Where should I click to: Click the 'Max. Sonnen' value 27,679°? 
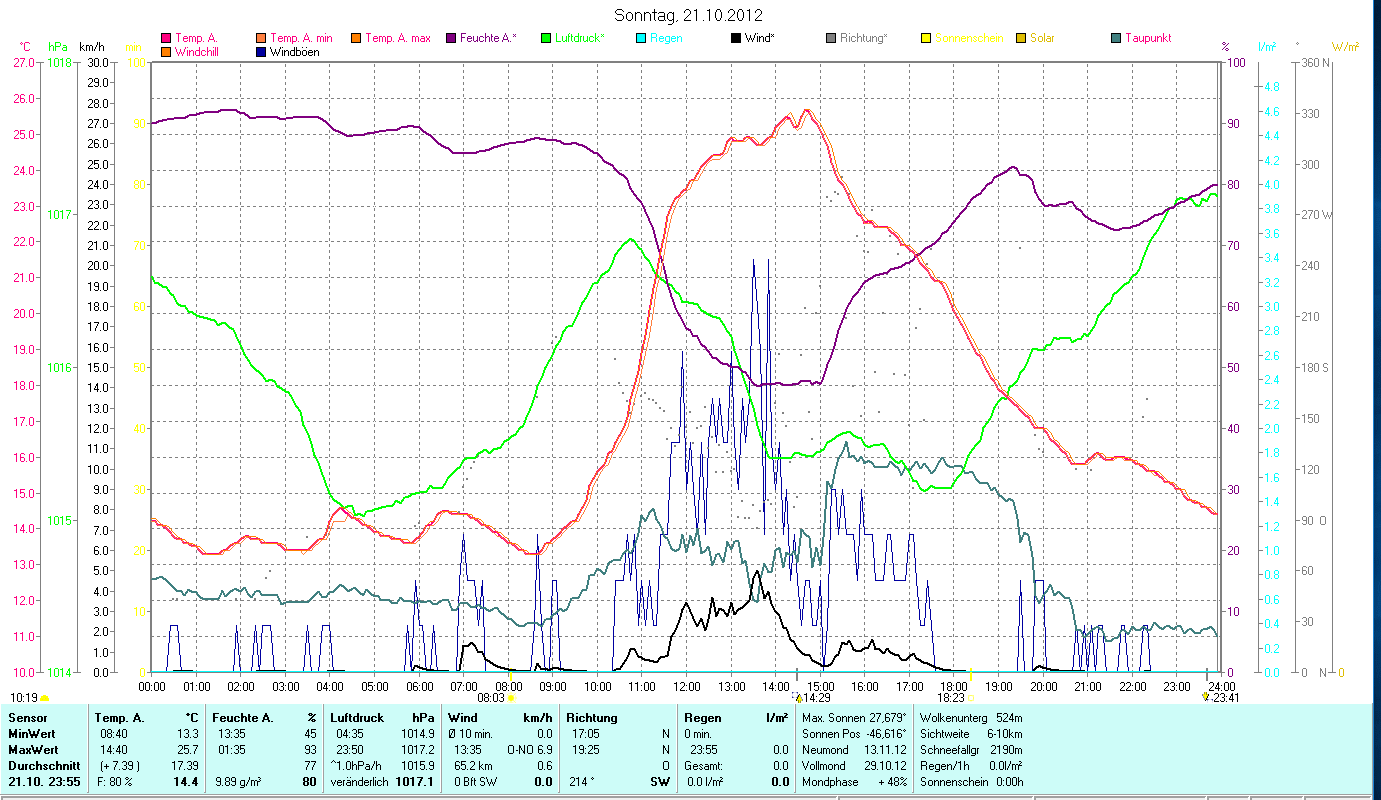pyautogui.click(x=886, y=717)
